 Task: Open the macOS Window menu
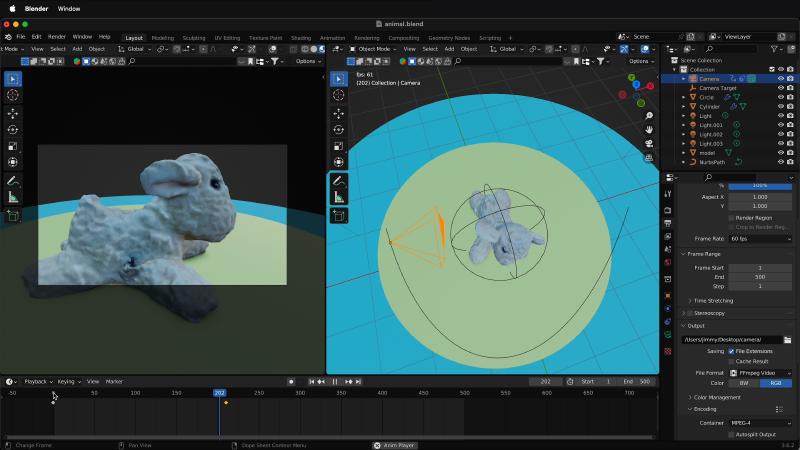[x=69, y=9]
